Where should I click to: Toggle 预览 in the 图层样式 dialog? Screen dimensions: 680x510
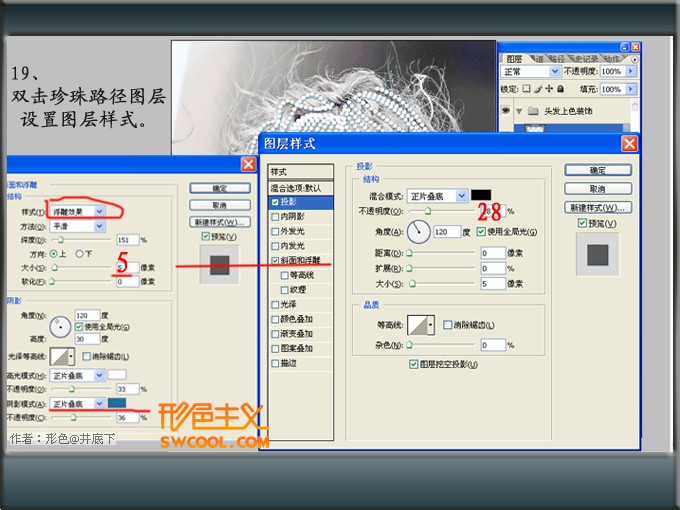click(582, 223)
